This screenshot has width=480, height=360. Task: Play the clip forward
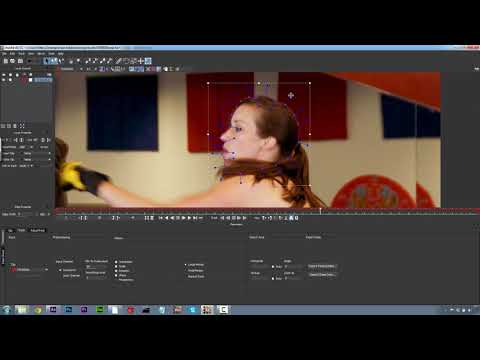[x=184, y=218]
